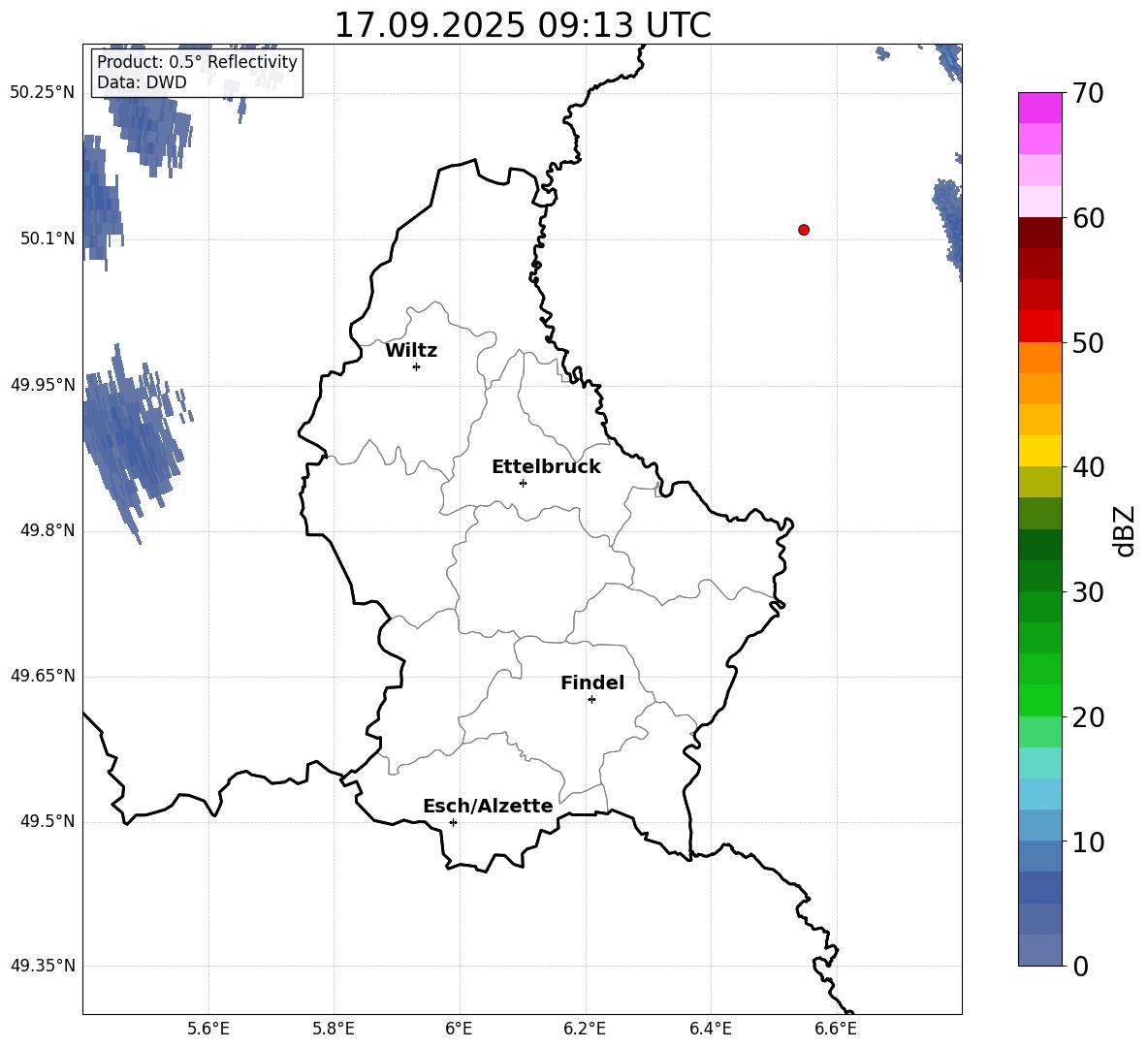
Task: Select the Esch/Alzette city label
Action: [488, 806]
